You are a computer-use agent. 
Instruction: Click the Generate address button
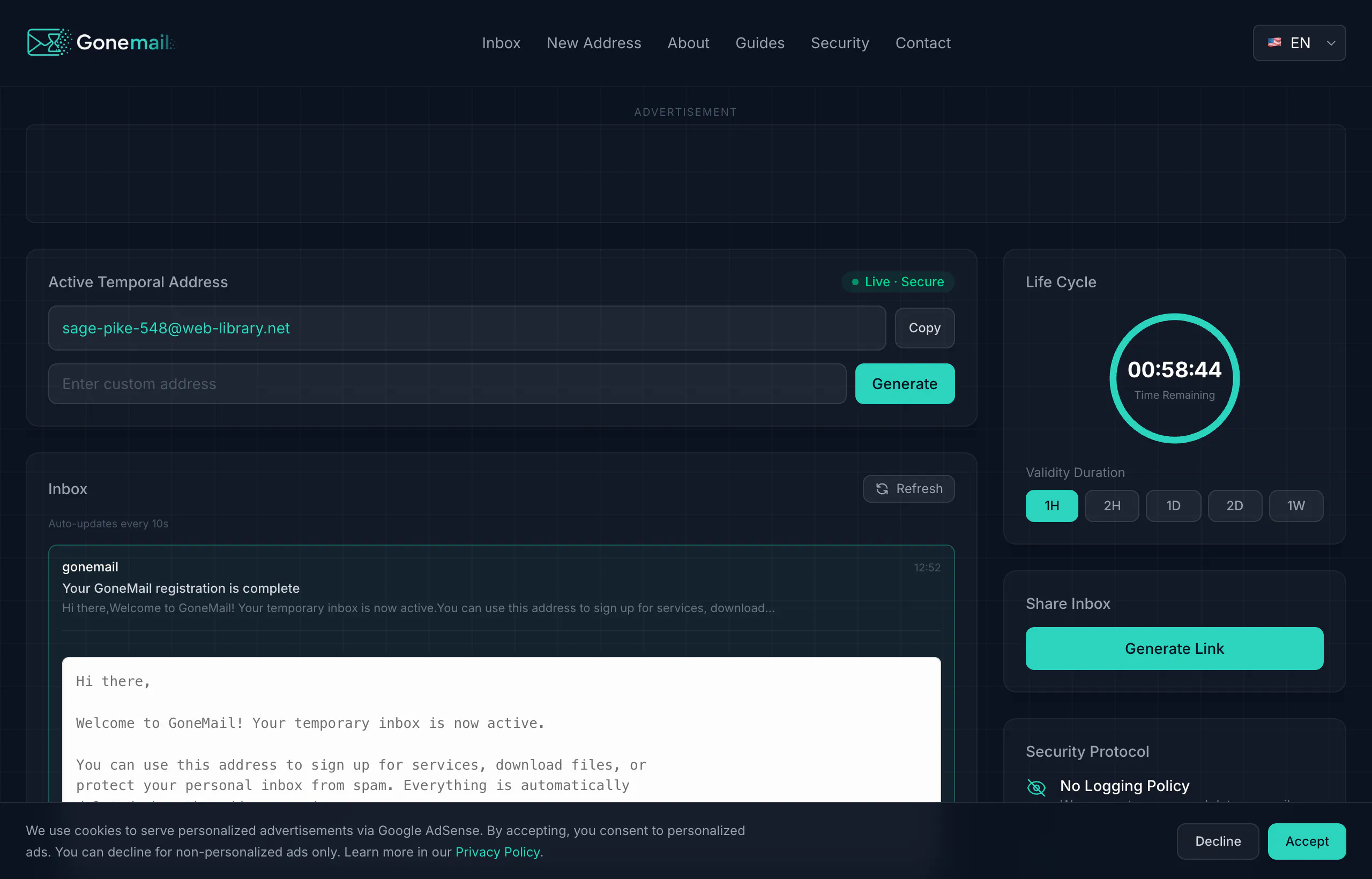click(905, 384)
